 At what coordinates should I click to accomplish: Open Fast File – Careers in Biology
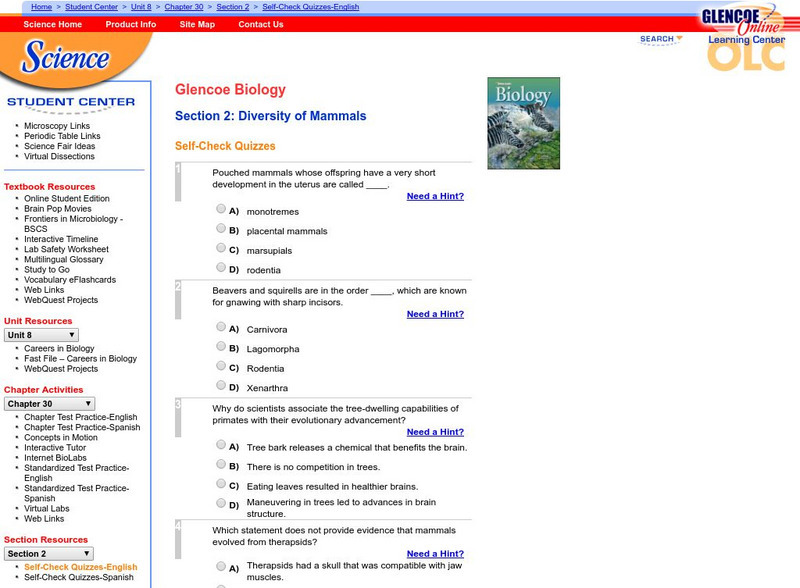81,358
